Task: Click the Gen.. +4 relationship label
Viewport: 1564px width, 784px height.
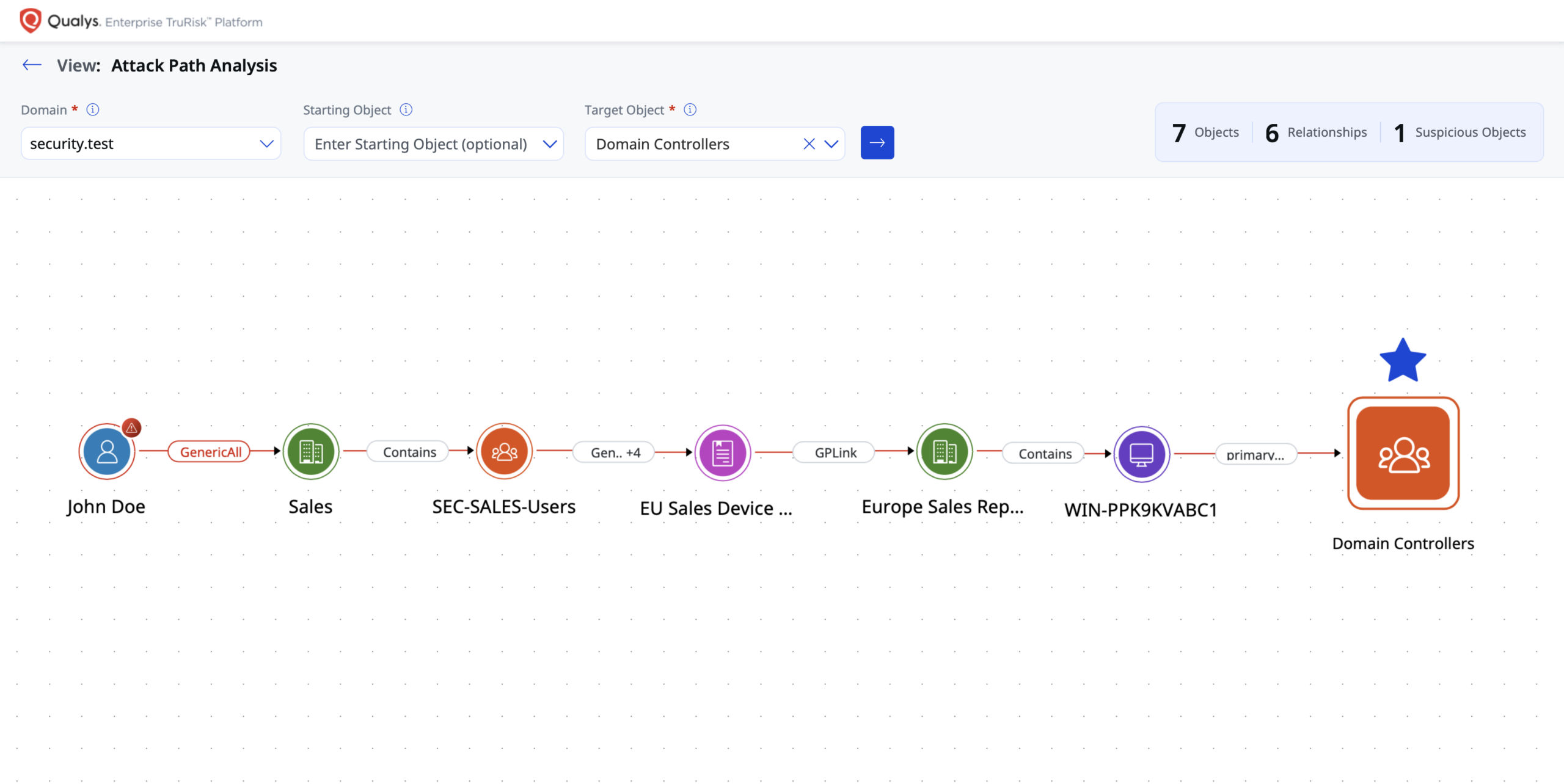Action: [615, 452]
